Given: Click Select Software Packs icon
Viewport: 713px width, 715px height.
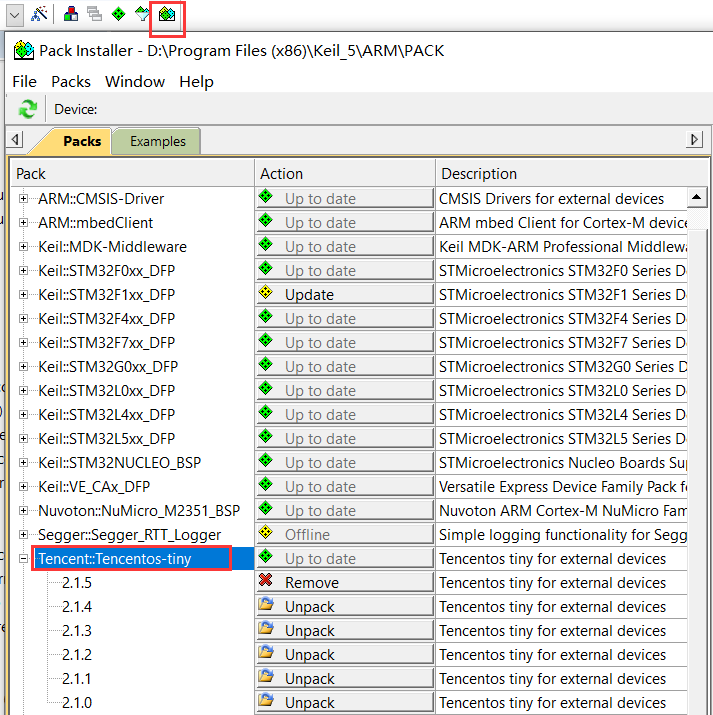Looking at the screenshot, I should pos(142,14).
